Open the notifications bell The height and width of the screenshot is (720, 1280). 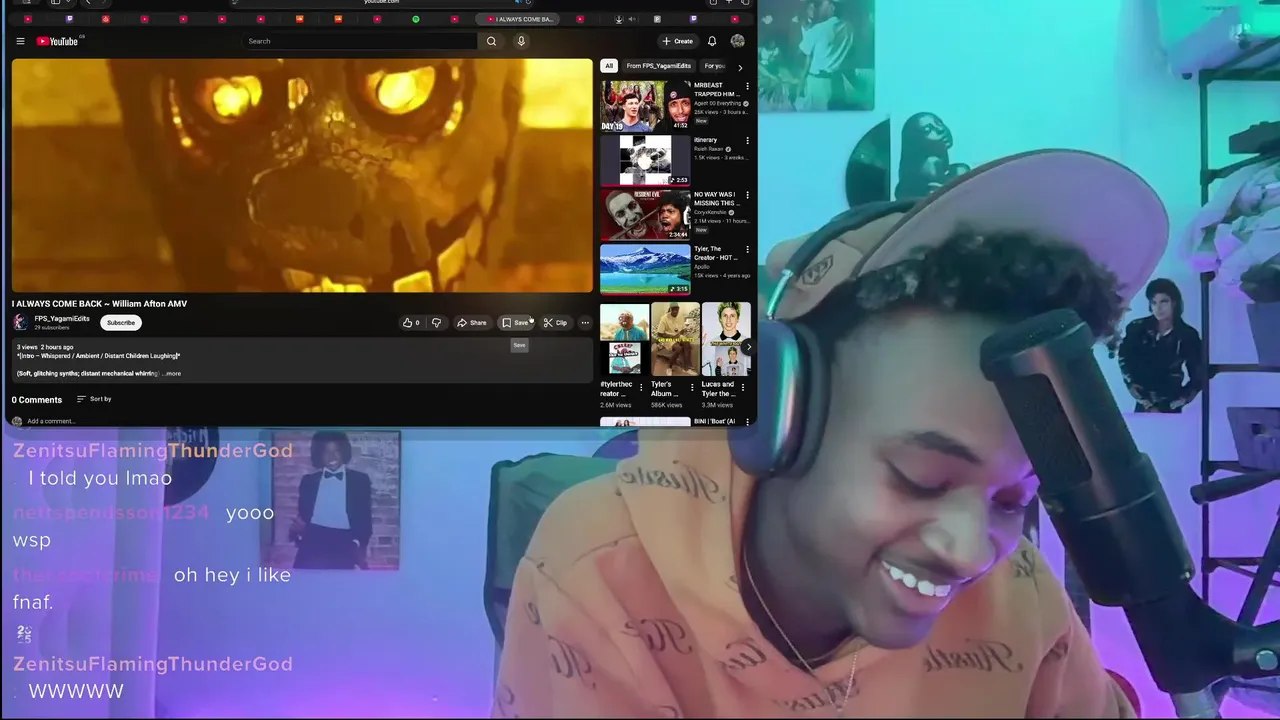(x=712, y=41)
